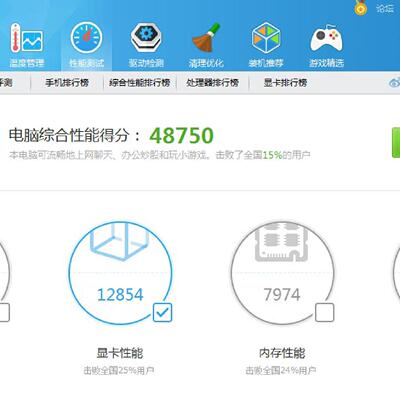Click the overall score 48750

click(x=181, y=135)
